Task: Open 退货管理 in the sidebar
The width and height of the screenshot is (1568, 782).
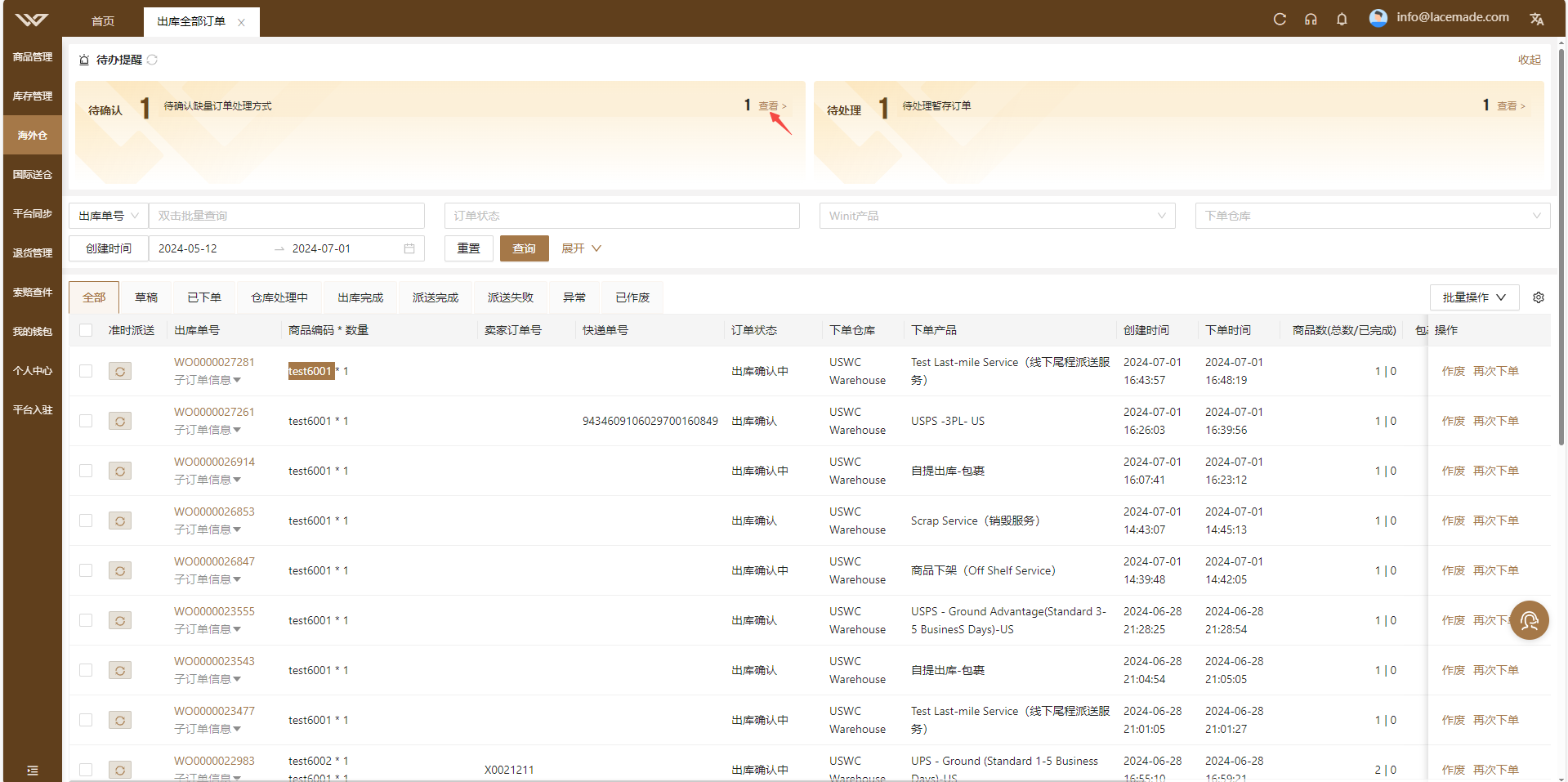Action: (33, 253)
